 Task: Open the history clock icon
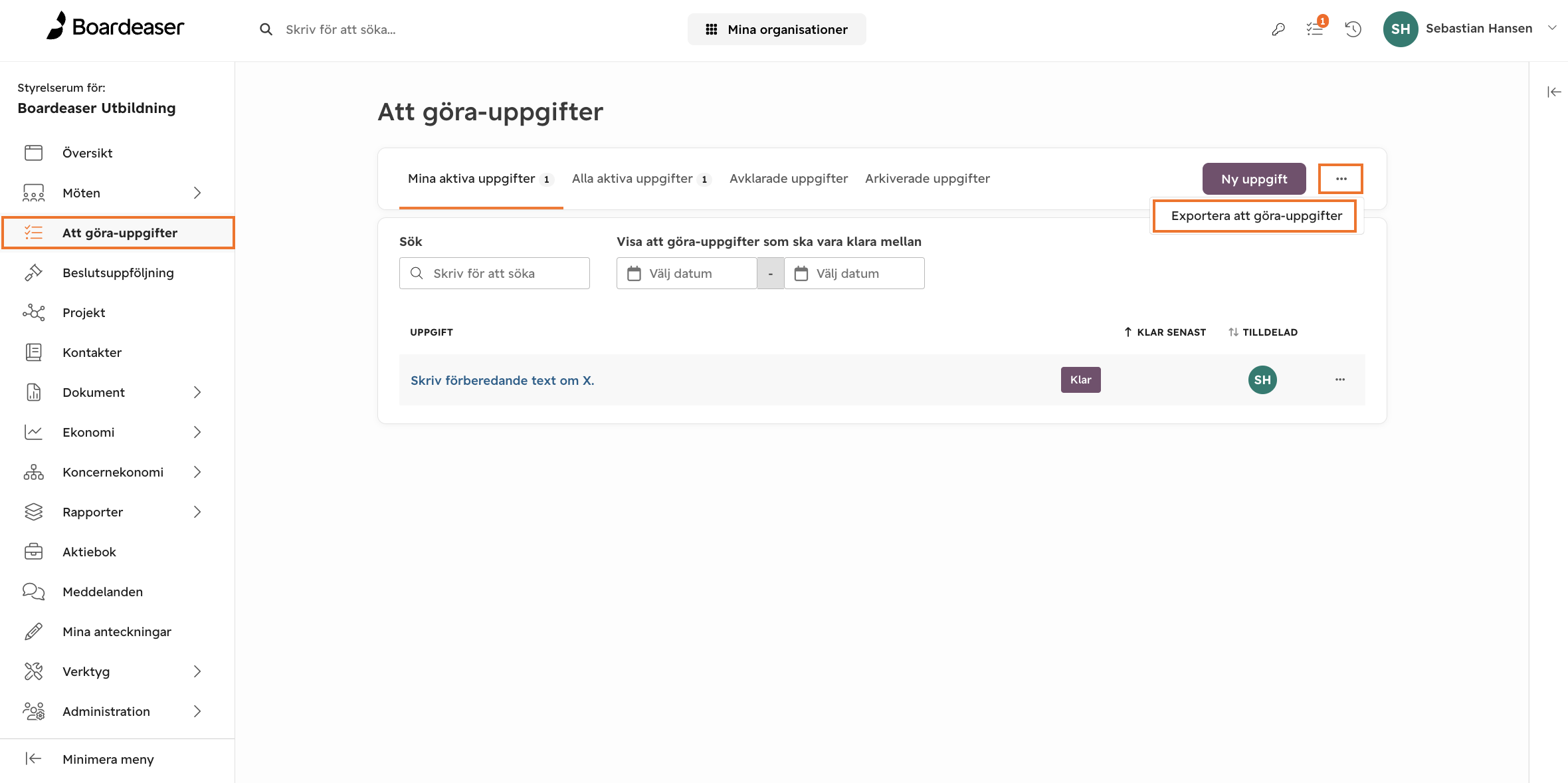(x=1353, y=29)
